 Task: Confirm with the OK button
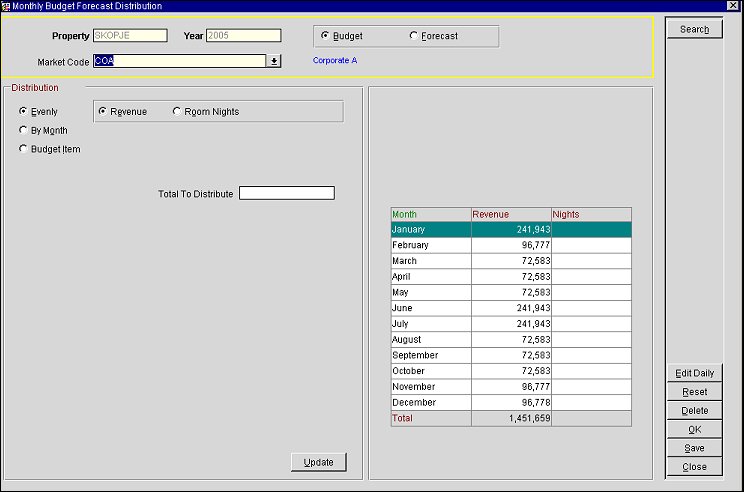click(694, 430)
